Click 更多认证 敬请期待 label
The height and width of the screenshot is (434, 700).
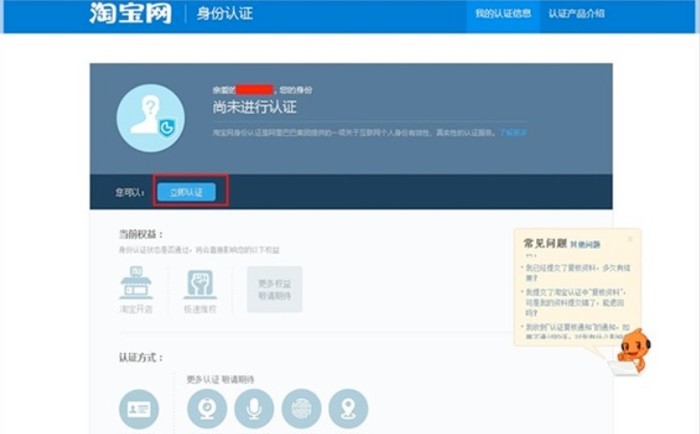tap(220, 380)
